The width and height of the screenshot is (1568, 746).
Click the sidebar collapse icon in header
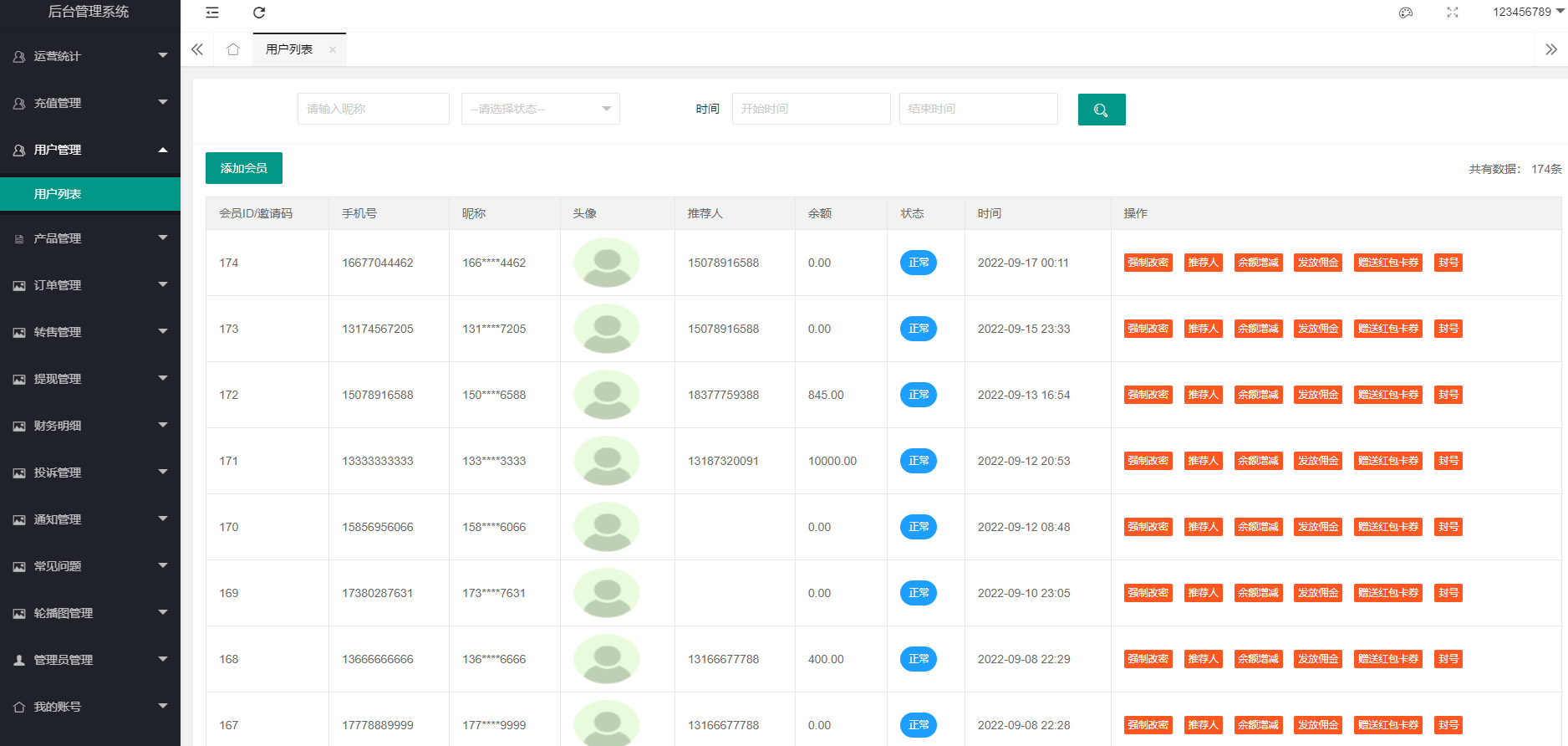pyautogui.click(x=212, y=13)
